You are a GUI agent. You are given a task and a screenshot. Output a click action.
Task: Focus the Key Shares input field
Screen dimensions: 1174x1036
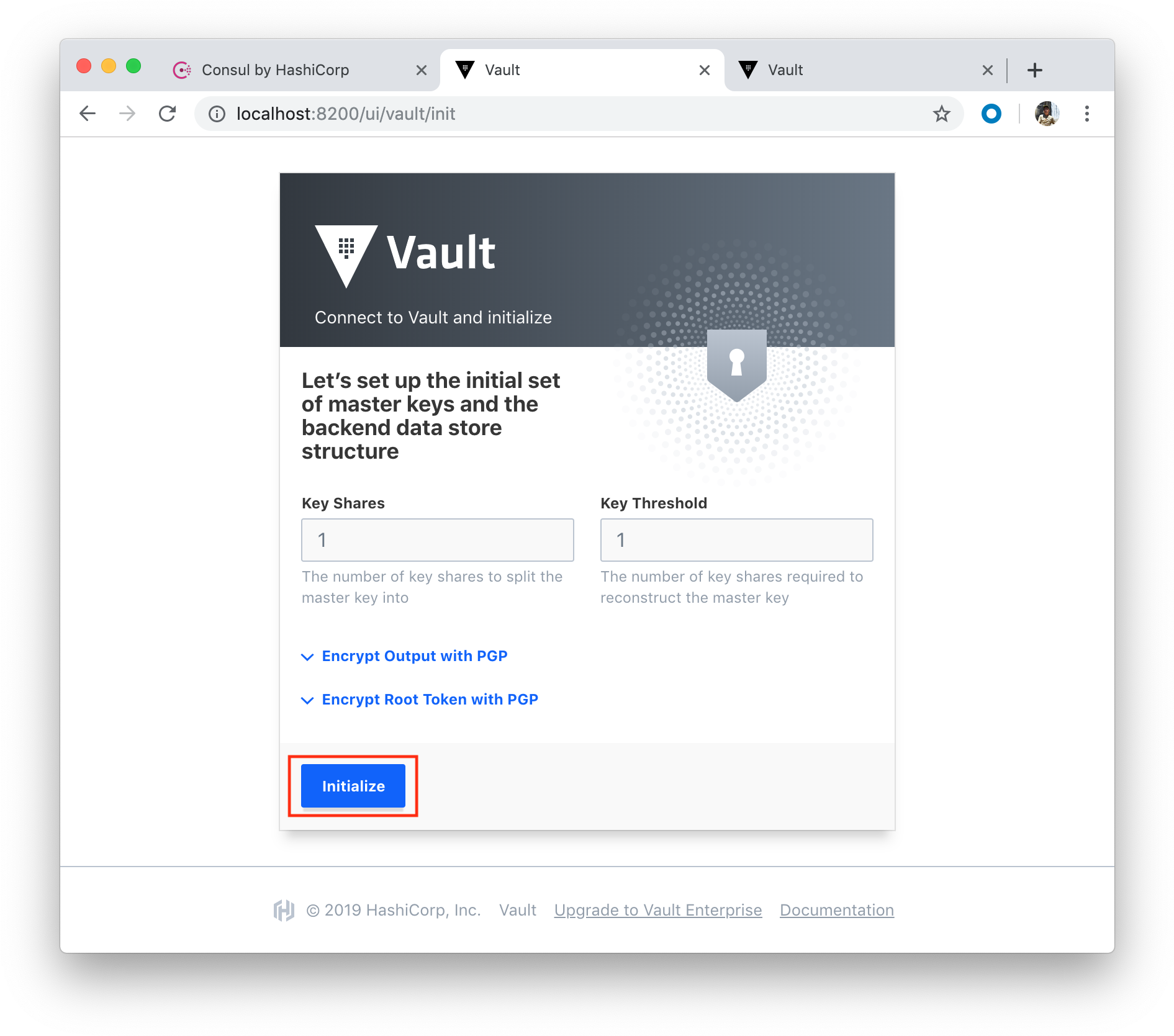(438, 540)
